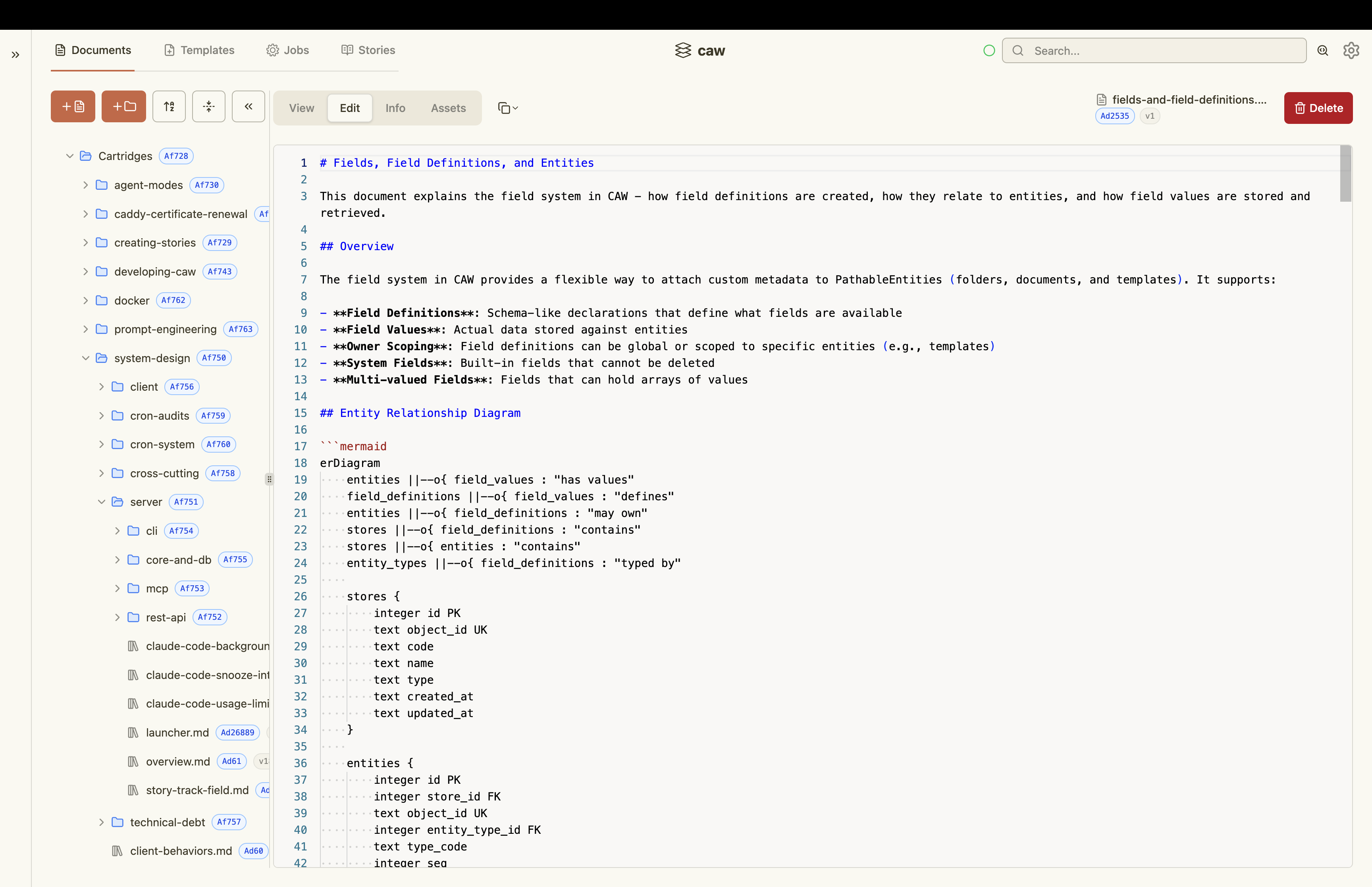Open the copy dropdown icon
The width and height of the screenshot is (1372, 887).
click(x=508, y=108)
